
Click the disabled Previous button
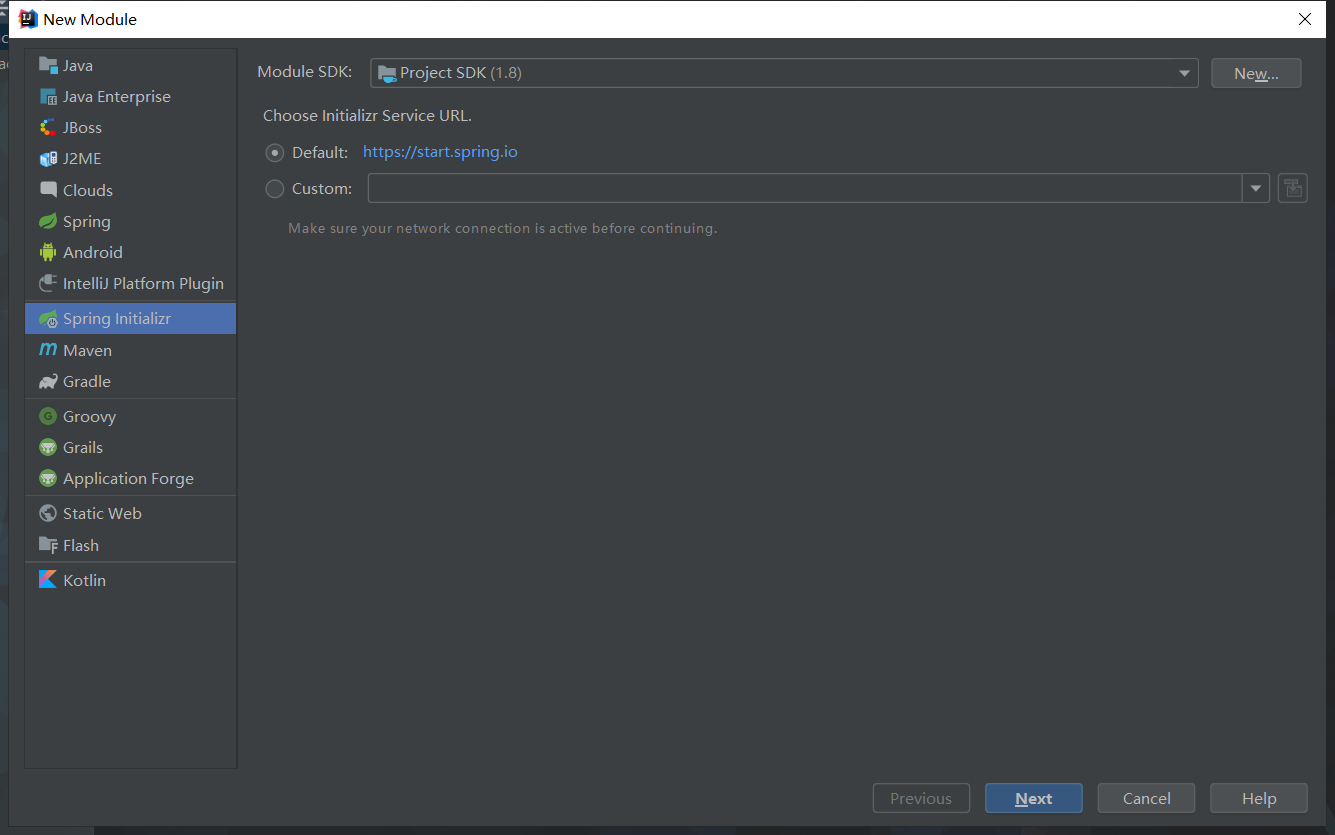point(921,798)
